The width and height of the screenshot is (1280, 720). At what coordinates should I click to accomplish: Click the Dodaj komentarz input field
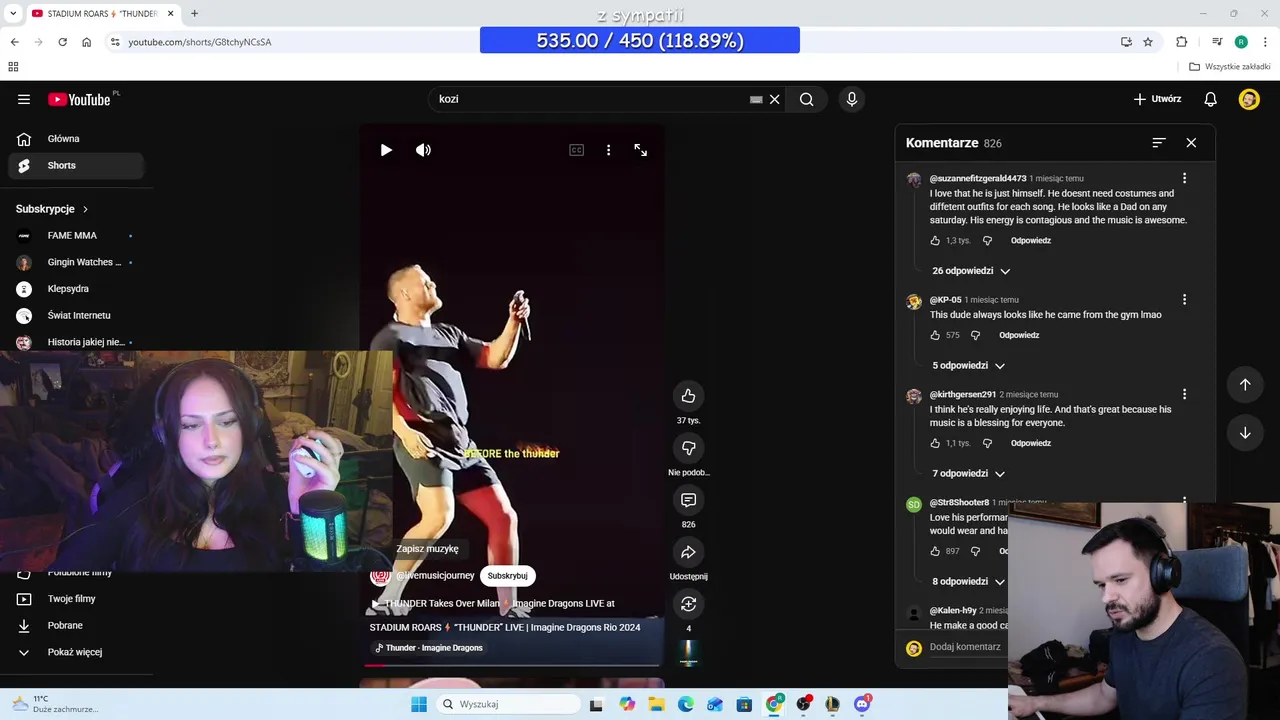coord(968,648)
